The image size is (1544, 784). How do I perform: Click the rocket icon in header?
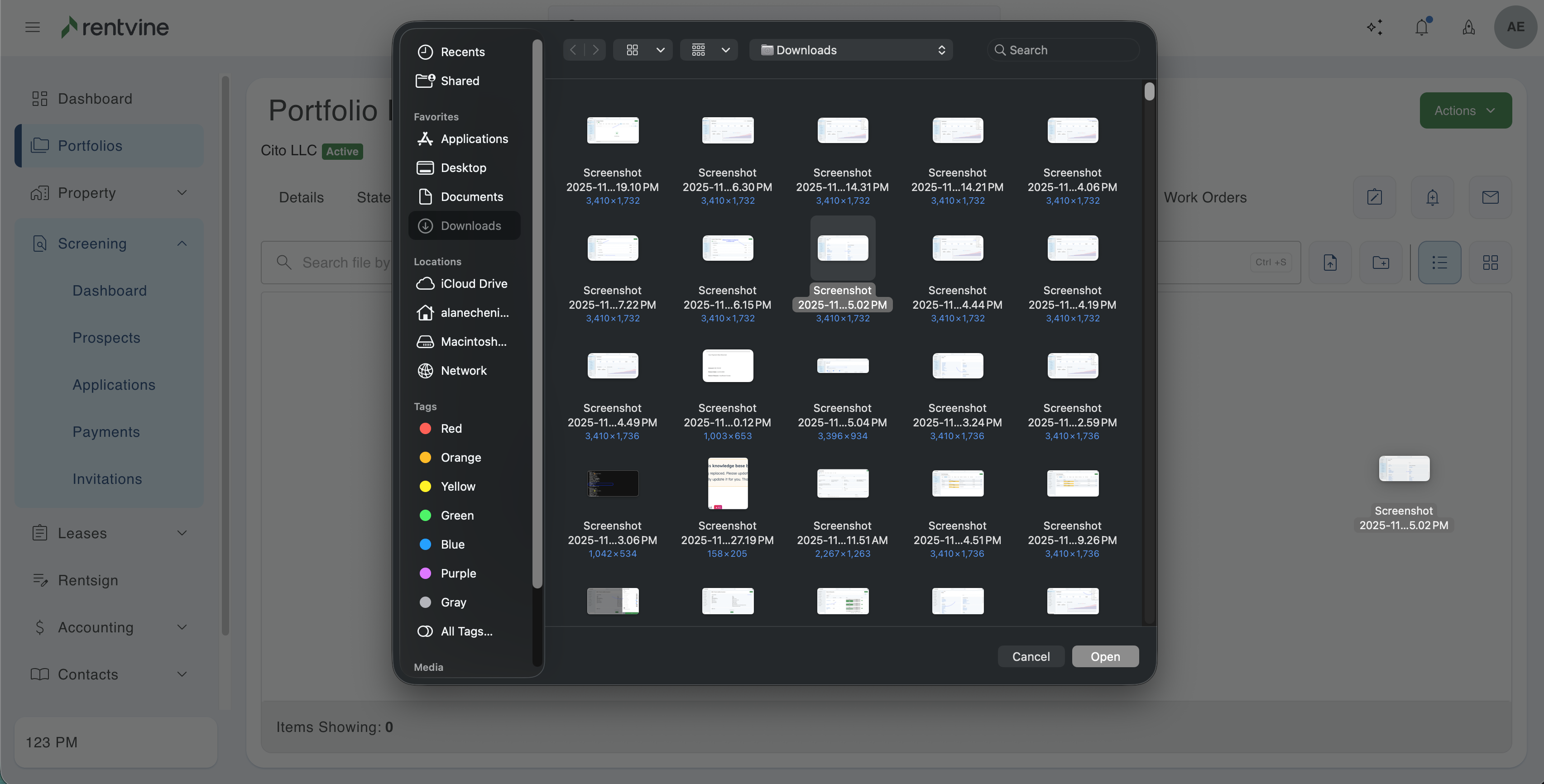(x=1468, y=27)
